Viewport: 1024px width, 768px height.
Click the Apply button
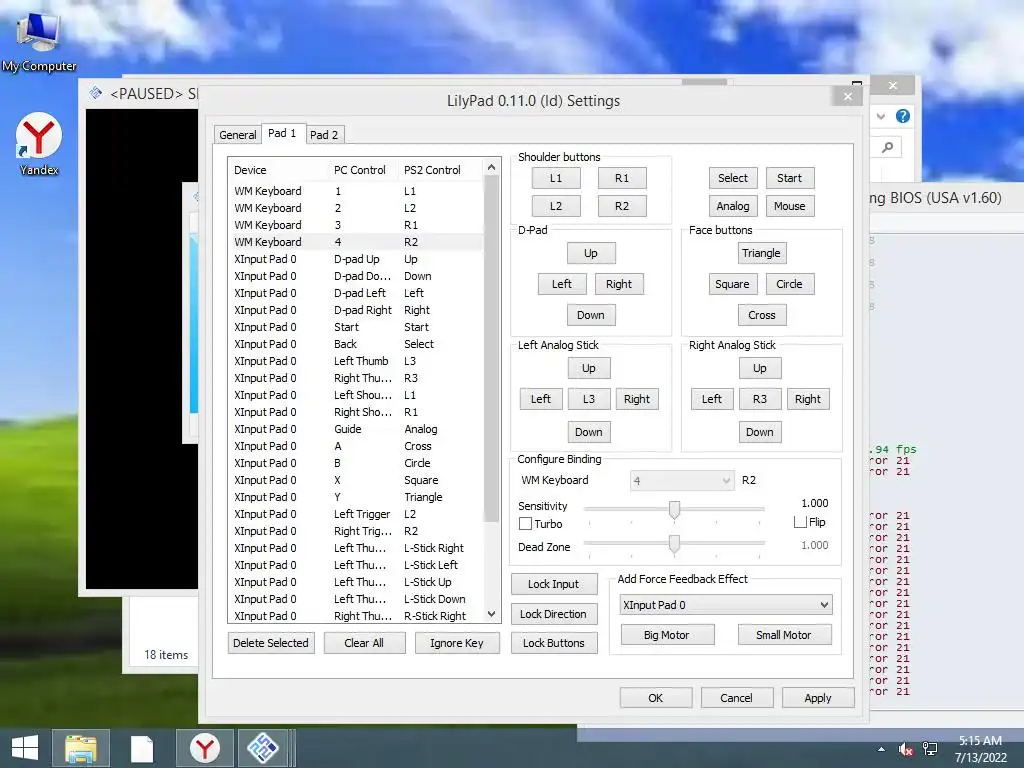pos(818,698)
